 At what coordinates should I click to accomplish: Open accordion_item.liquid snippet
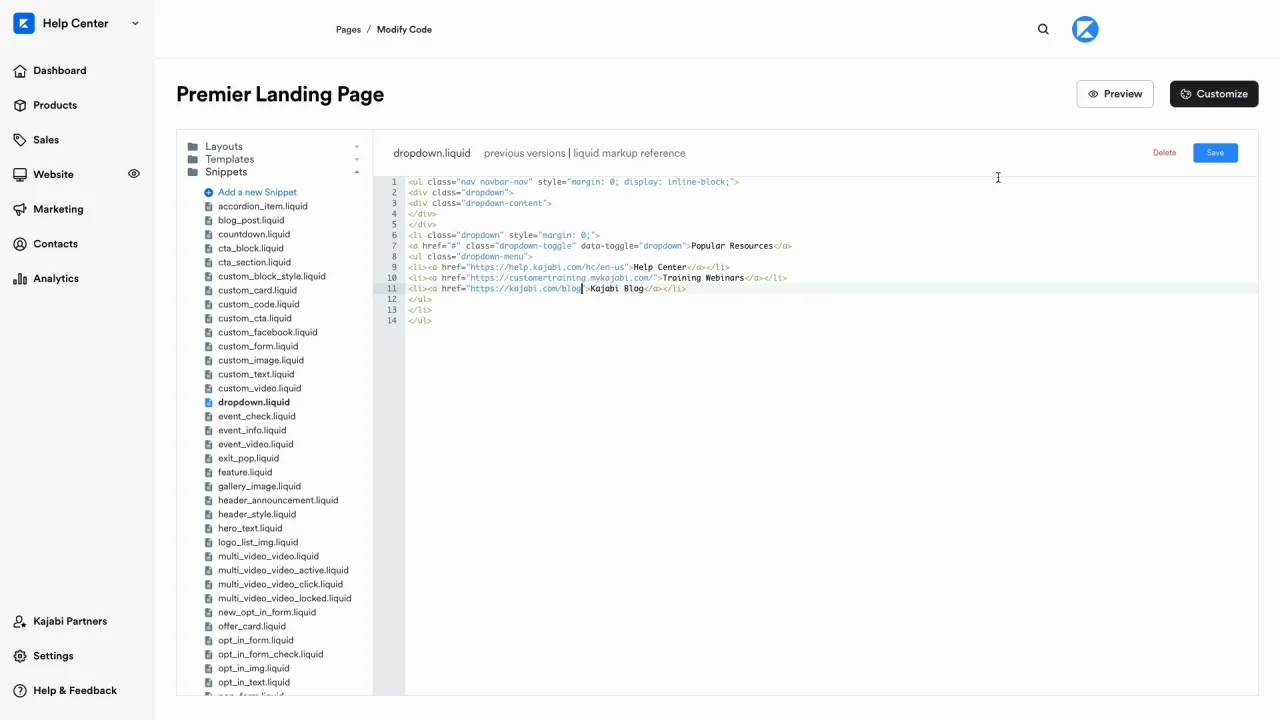(x=262, y=207)
